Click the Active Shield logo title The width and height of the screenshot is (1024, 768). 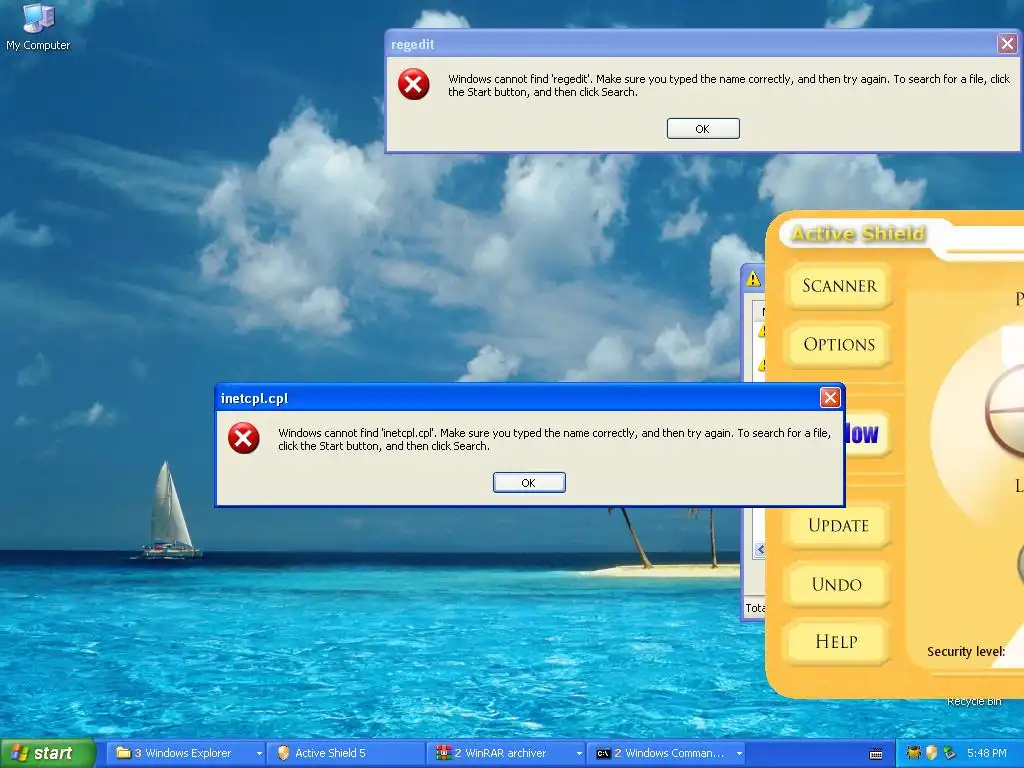(858, 234)
